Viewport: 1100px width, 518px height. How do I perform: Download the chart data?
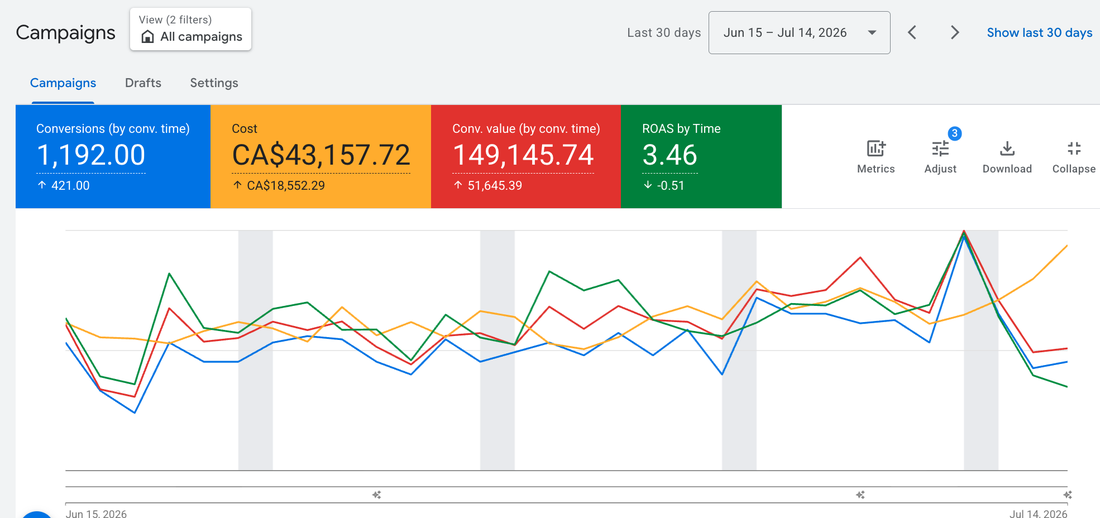pyautogui.click(x=1007, y=157)
